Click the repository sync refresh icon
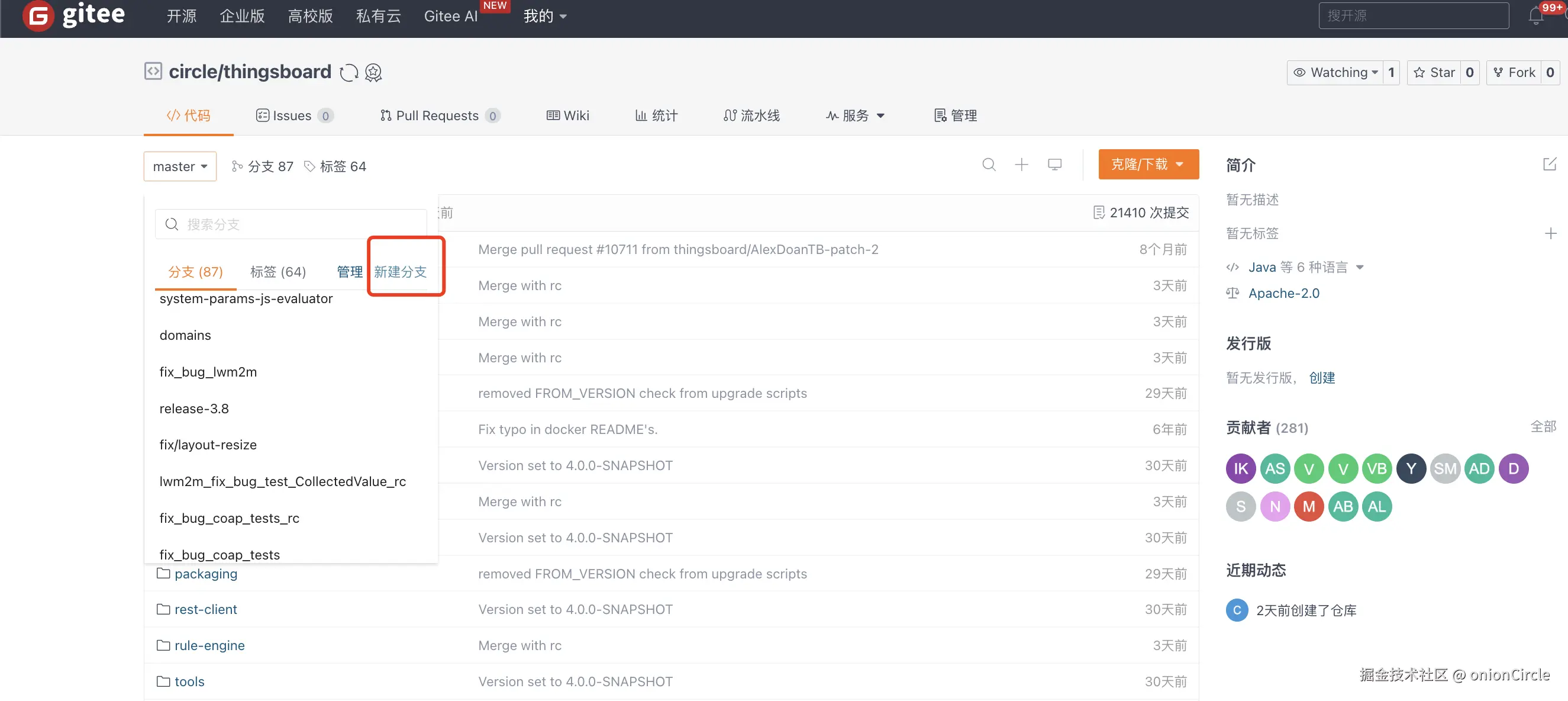The height and width of the screenshot is (701, 1568). point(349,72)
